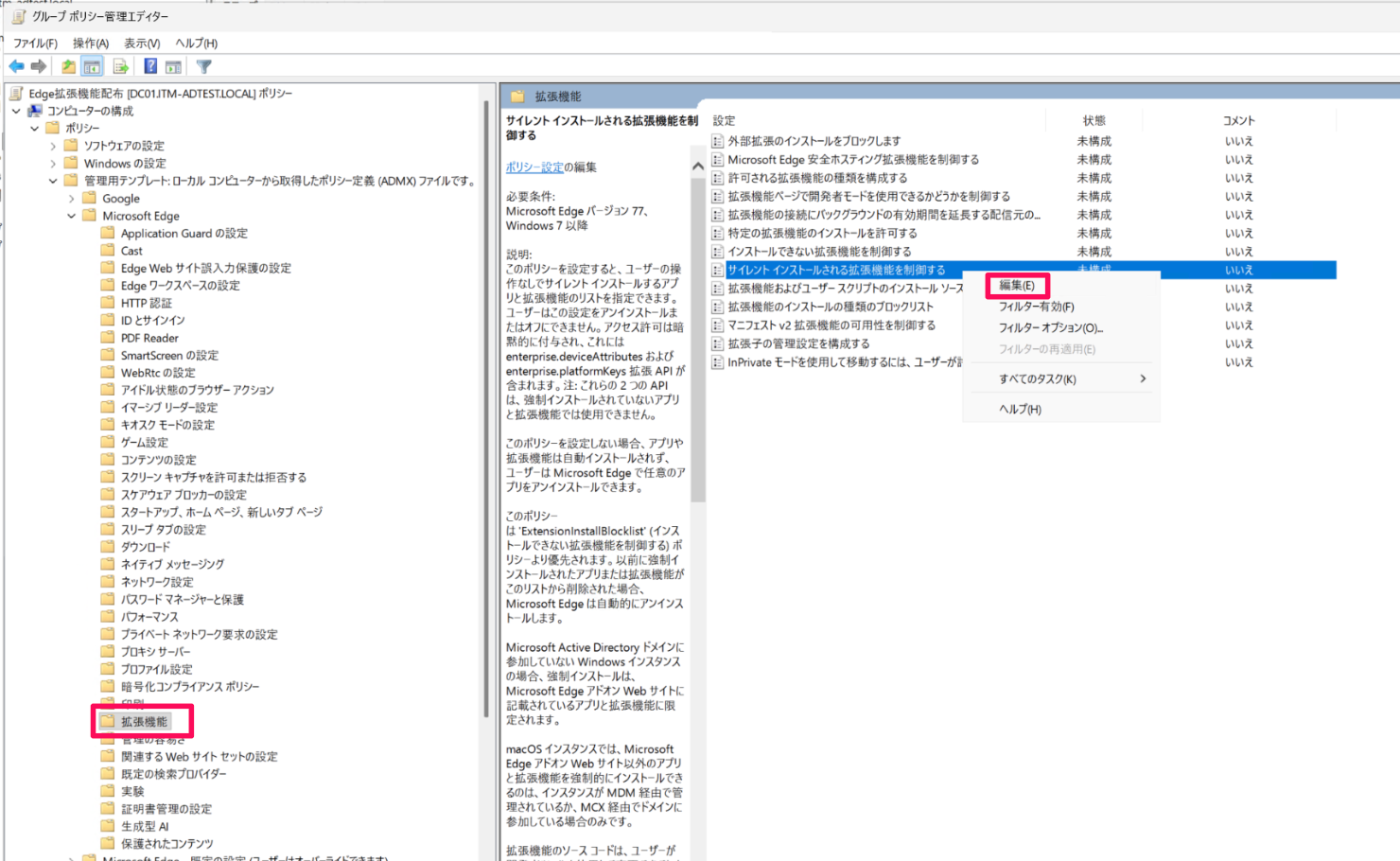Image resolution: width=1400 pixels, height=861 pixels.
Task: Toggle the Show/Hide Console Tree toolbar icon
Action: pos(92,66)
